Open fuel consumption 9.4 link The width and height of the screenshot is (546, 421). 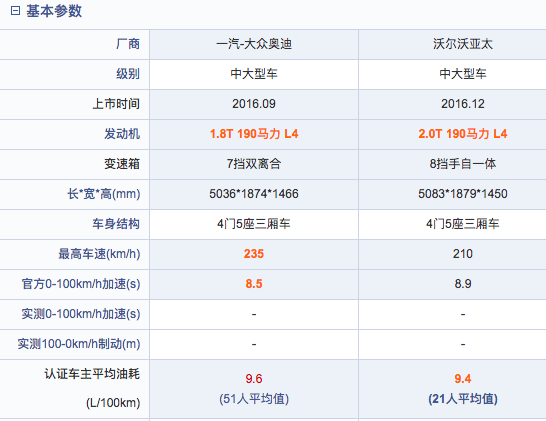point(463,379)
